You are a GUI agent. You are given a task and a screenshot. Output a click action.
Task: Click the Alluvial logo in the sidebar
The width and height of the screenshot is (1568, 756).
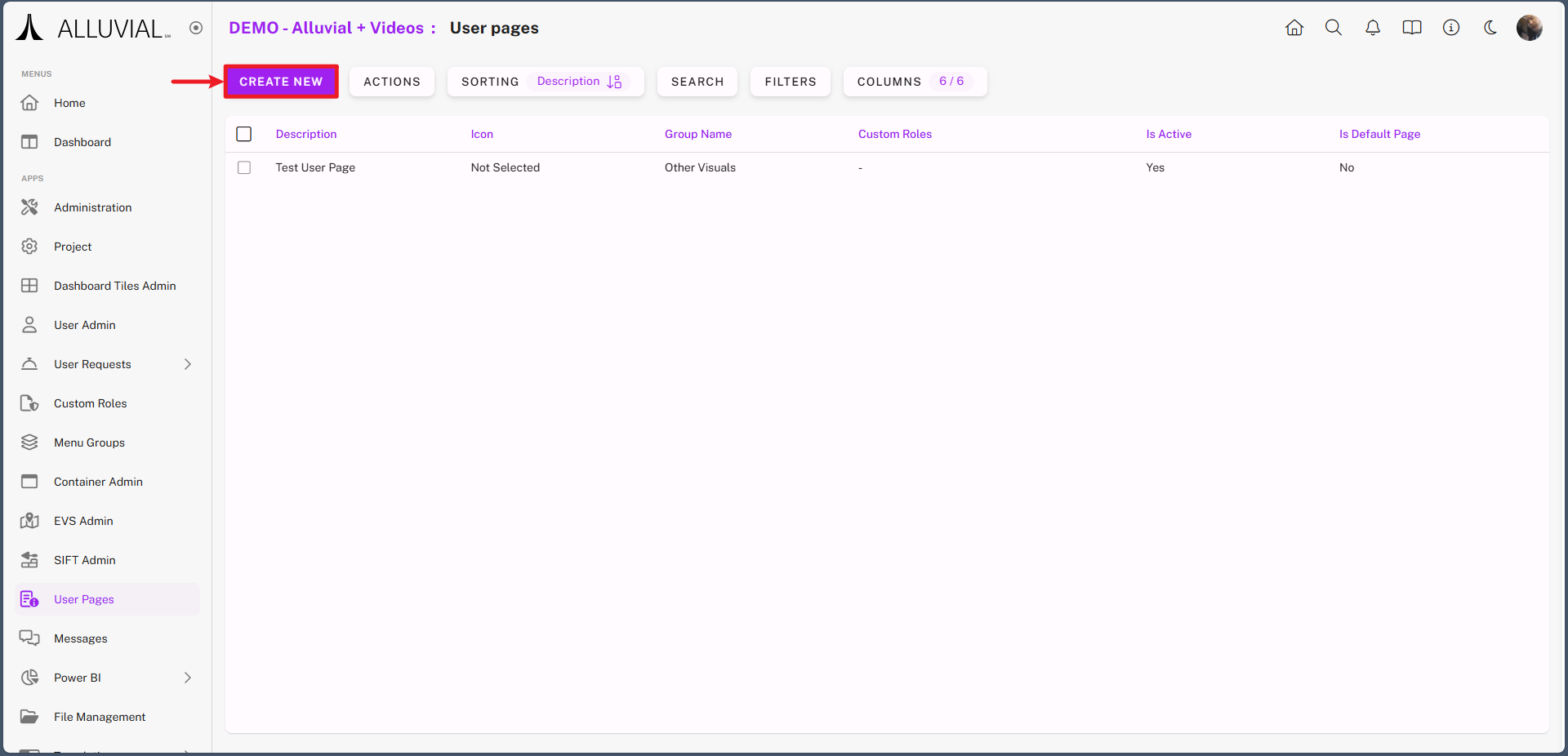(94, 29)
